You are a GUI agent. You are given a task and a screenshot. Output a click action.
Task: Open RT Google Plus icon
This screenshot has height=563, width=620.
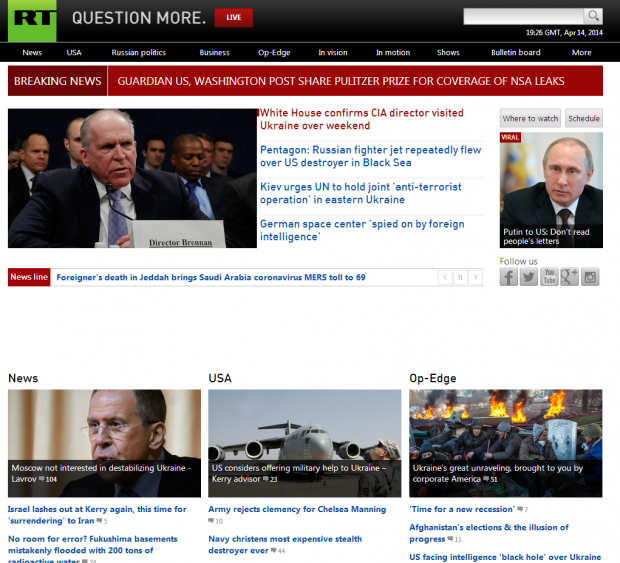pos(569,277)
